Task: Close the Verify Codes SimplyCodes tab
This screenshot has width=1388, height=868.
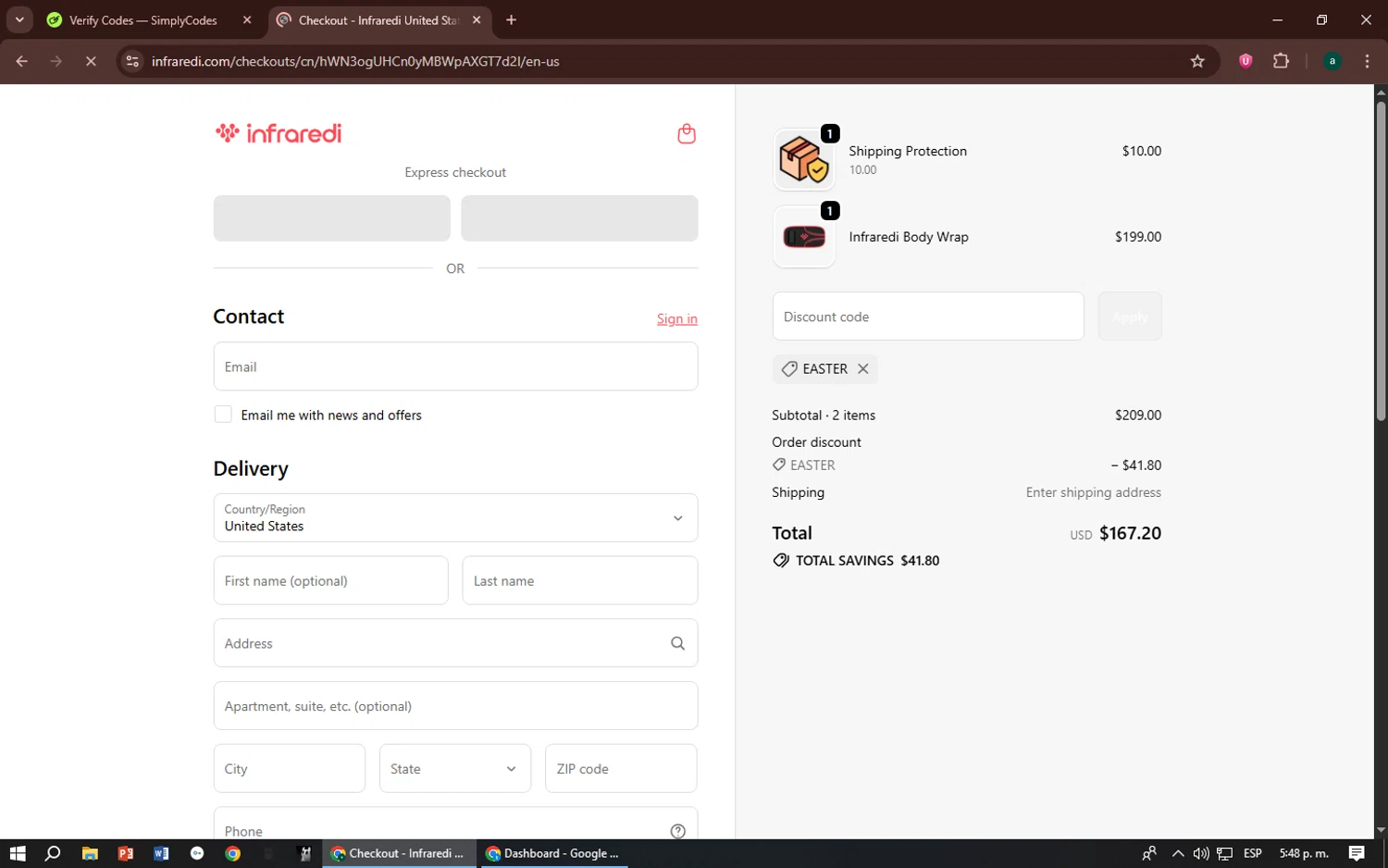Action: [x=247, y=19]
